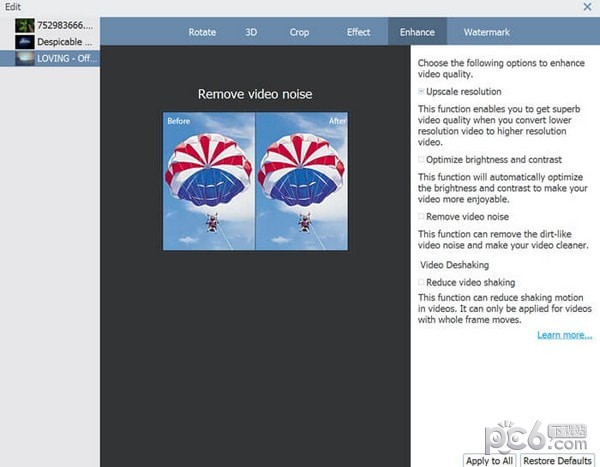Select the Effect tab
Image resolution: width=600 pixels, height=467 pixels.
click(x=358, y=32)
